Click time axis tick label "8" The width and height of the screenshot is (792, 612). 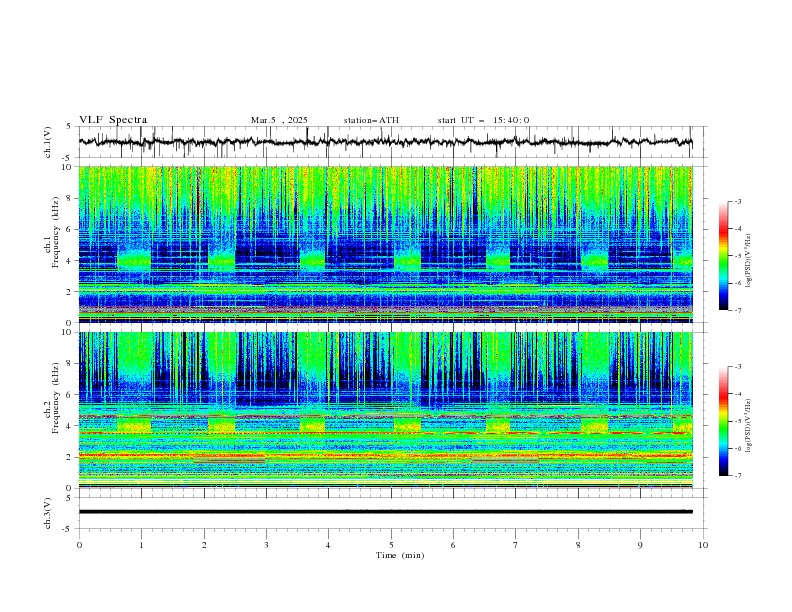[578, 545]
